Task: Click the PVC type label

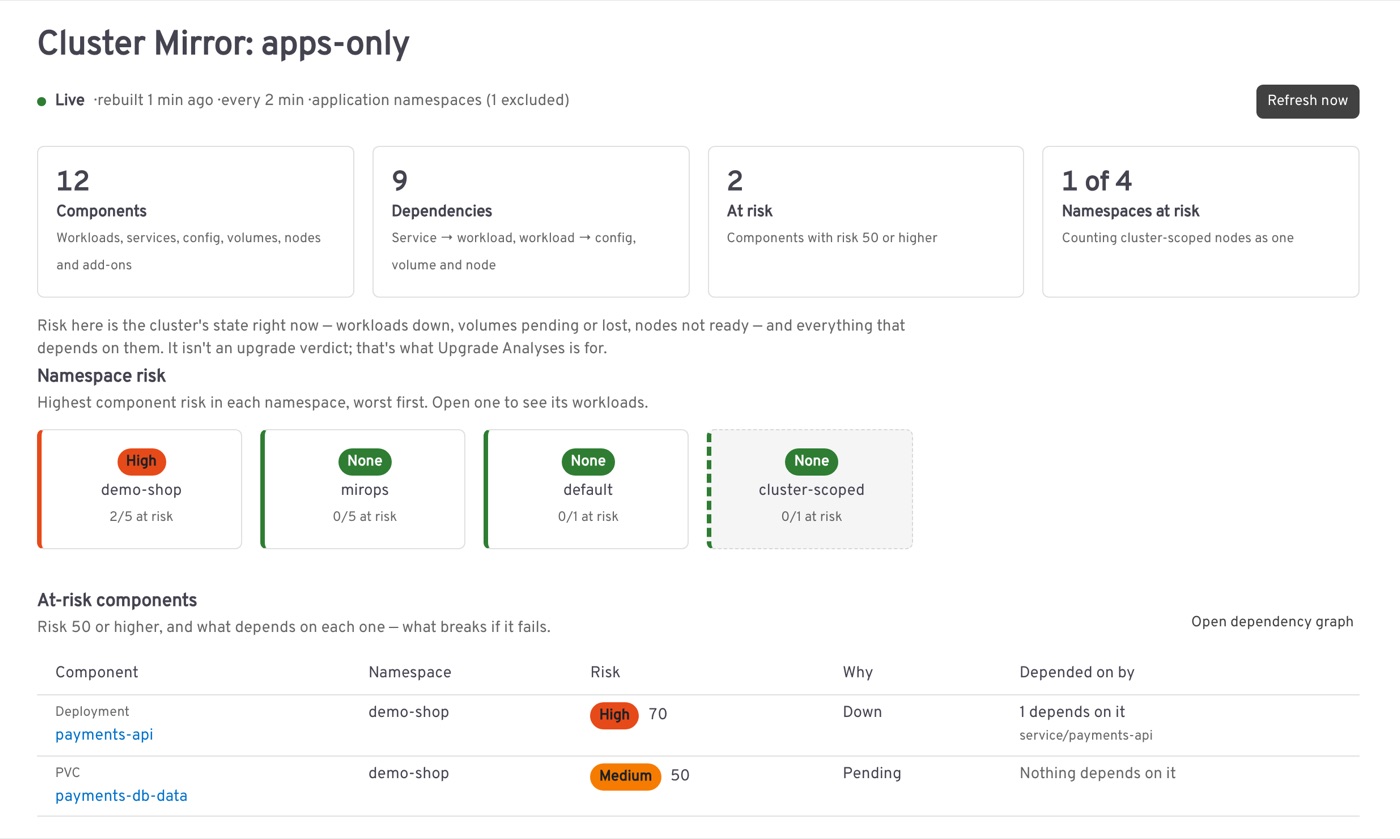Action: tap(67, 774)
